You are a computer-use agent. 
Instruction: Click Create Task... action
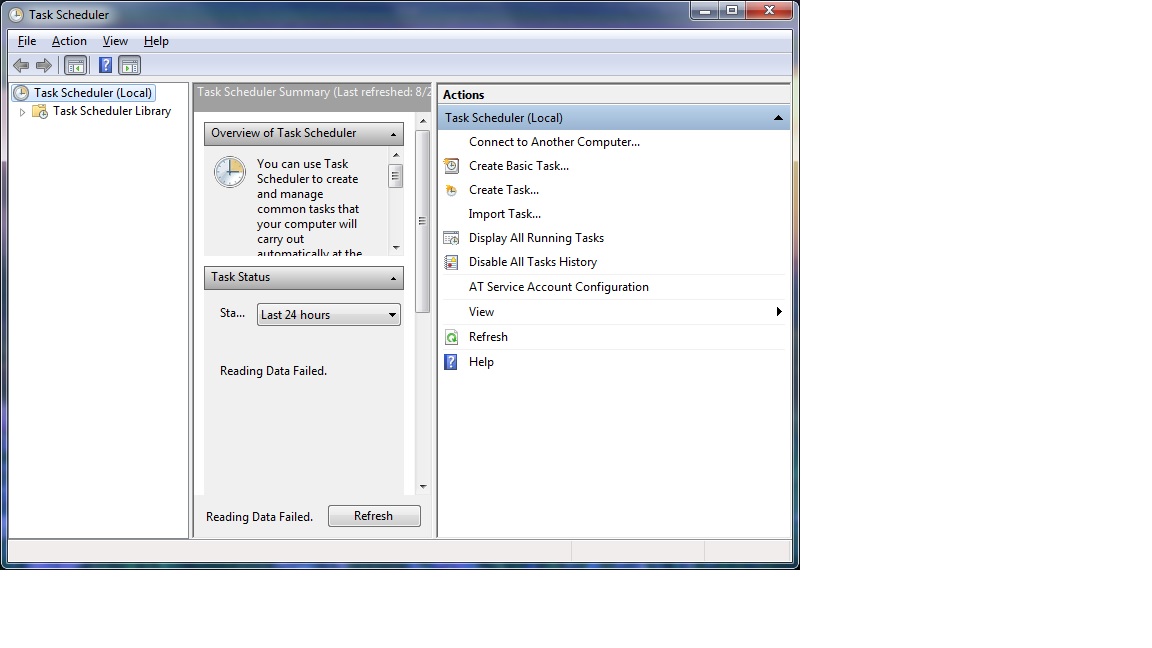click(504, 190)
